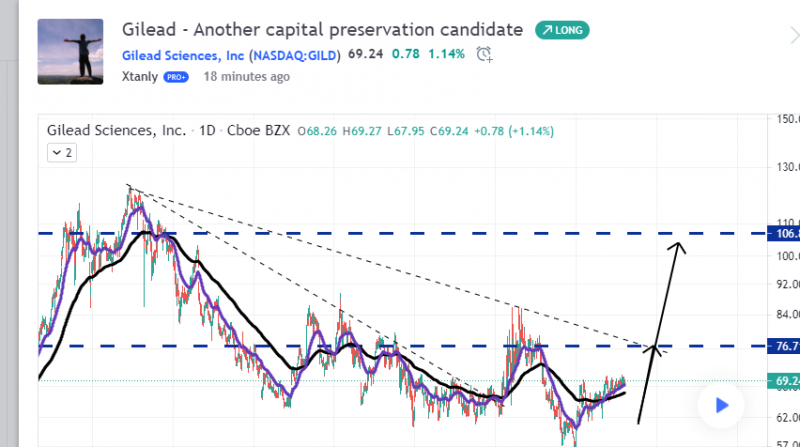Click the alarm clock alert icon
Image resolution: width=800 pixels, height=447 pixels.
pyautogui.click(x=485, y=53)
